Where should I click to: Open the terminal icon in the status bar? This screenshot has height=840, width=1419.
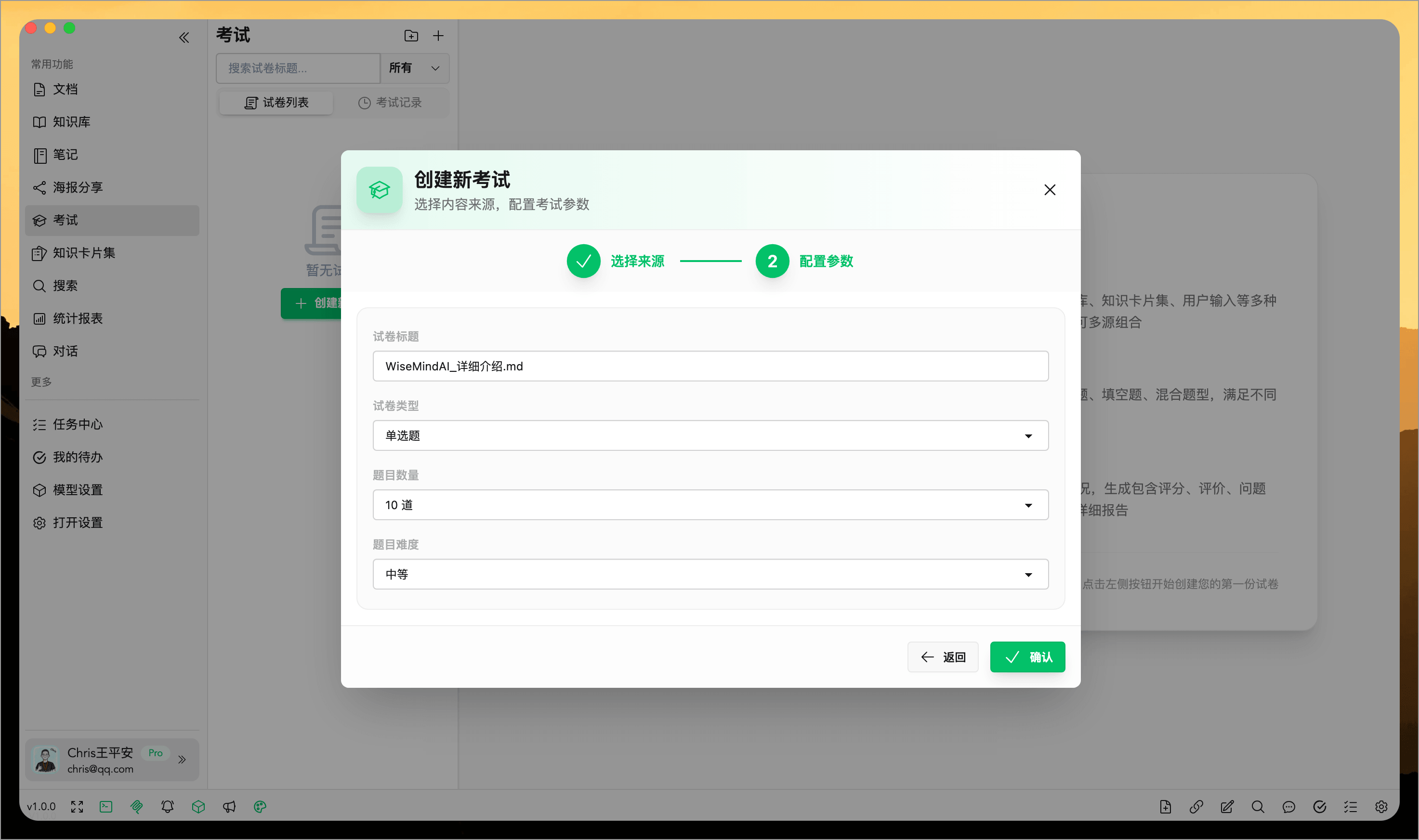coord(106,807)
